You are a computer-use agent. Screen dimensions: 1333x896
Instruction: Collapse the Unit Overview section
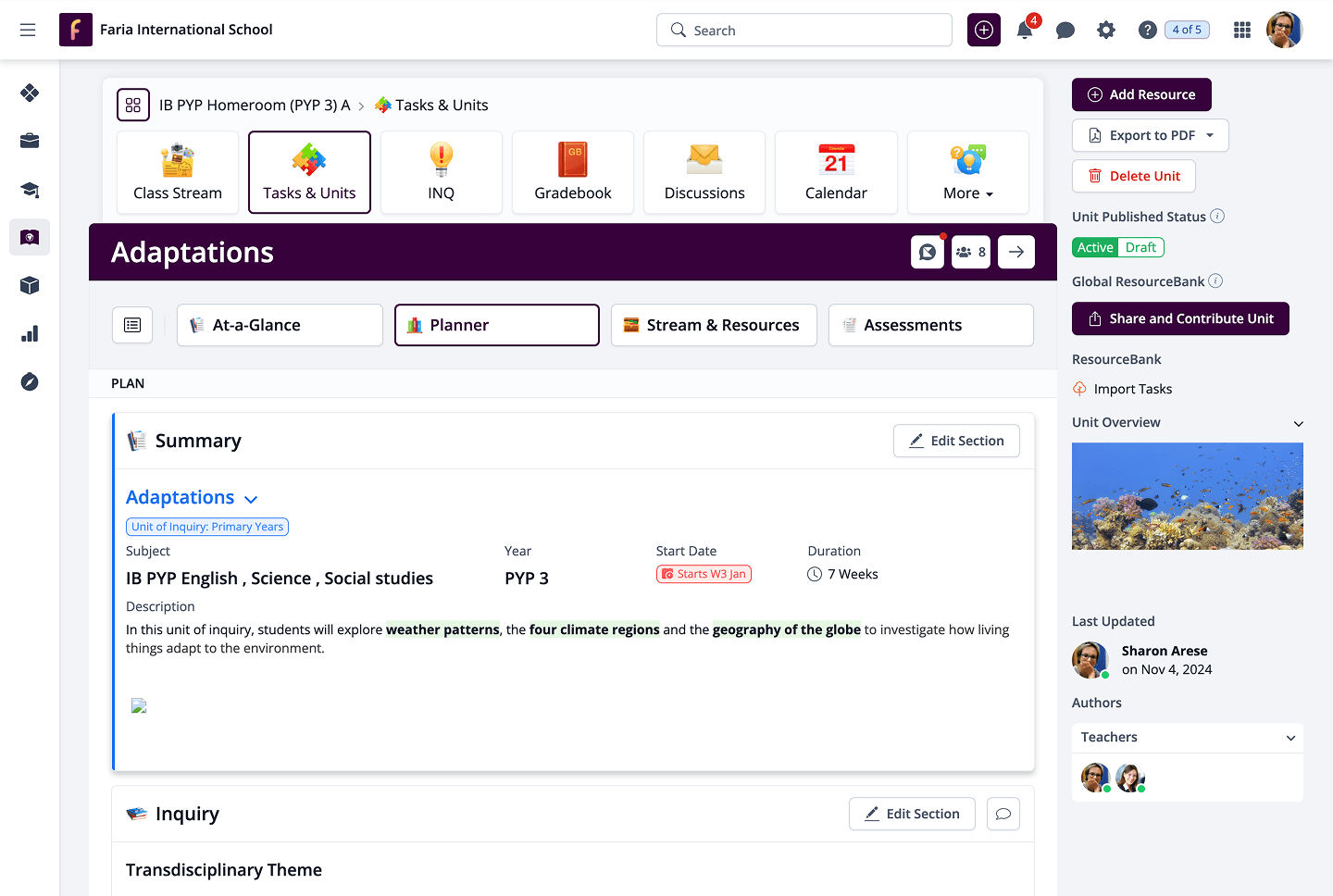pyautogui.click(x=1298, y=423)
